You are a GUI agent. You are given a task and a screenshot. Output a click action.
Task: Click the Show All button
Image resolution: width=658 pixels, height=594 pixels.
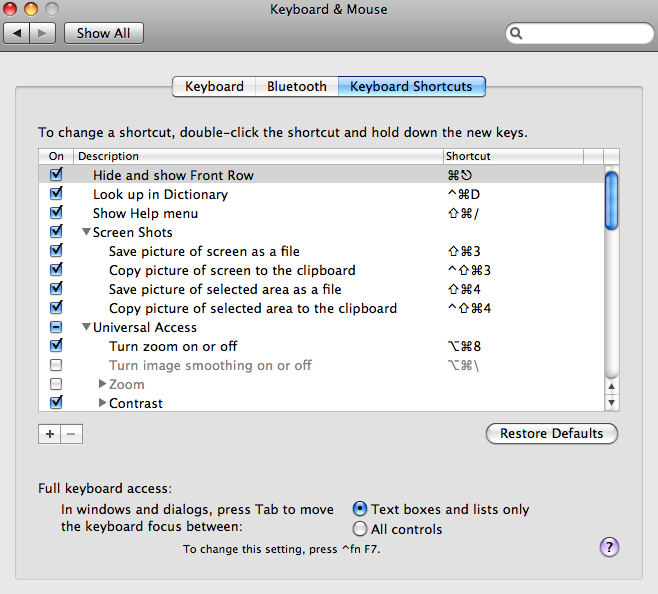[104, 33]
